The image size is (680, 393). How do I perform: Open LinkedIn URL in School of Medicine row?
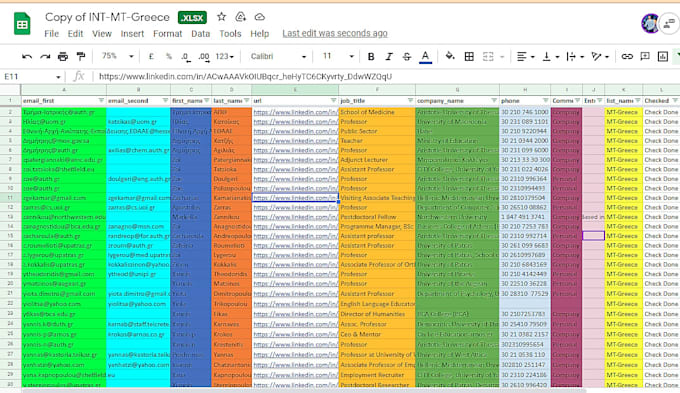(295, 112)
